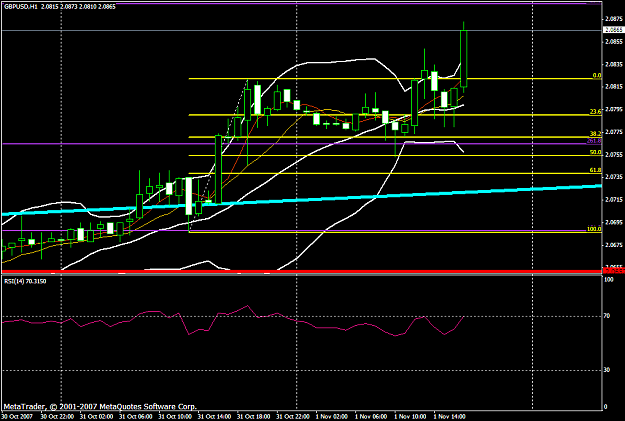Viewport: 625px width, 421px height.
Task: Click the 23.6 Fibonacci level label
Action: click(595, 112)
